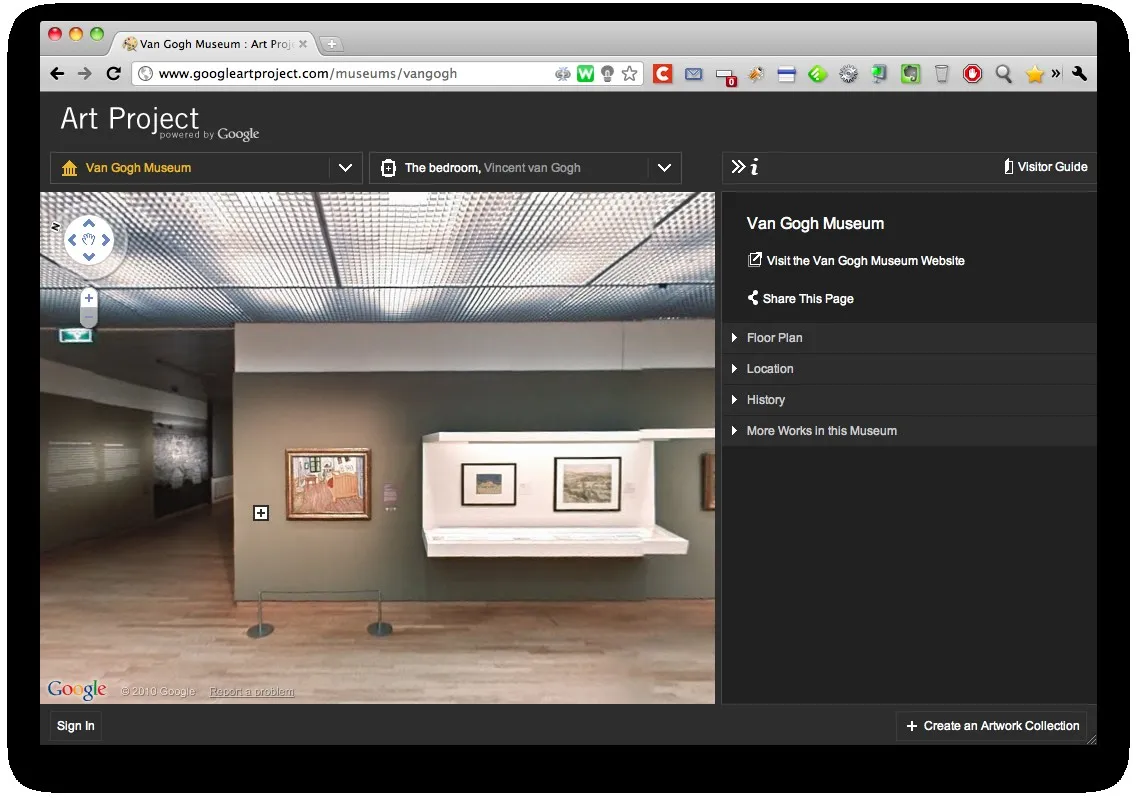The image size is (1137, 800).
Task: Click the gold star extension icon
Action: (1034, 73)
